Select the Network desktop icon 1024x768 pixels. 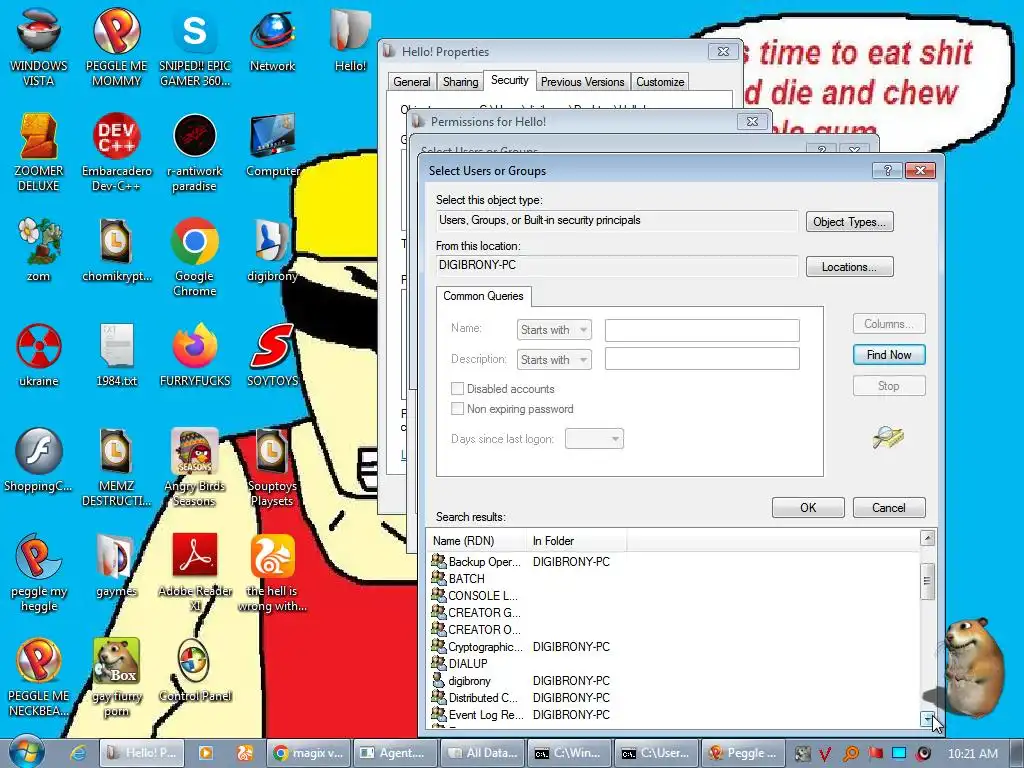coord(272,40)
